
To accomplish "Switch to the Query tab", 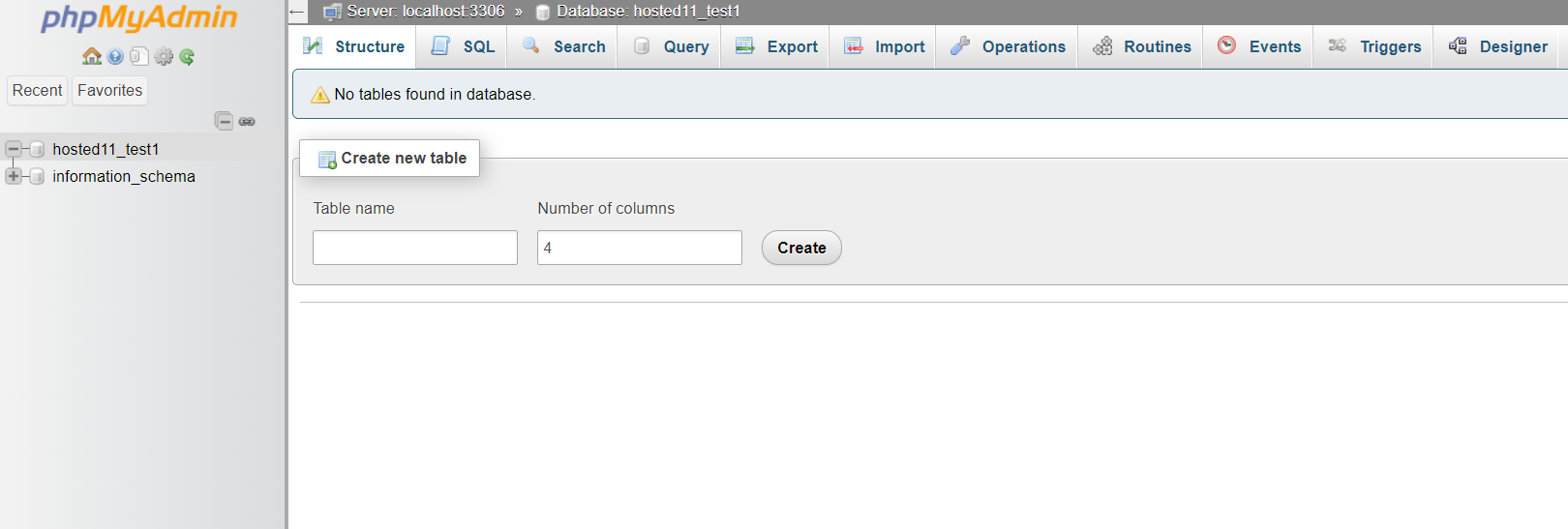I will (671, 46).
